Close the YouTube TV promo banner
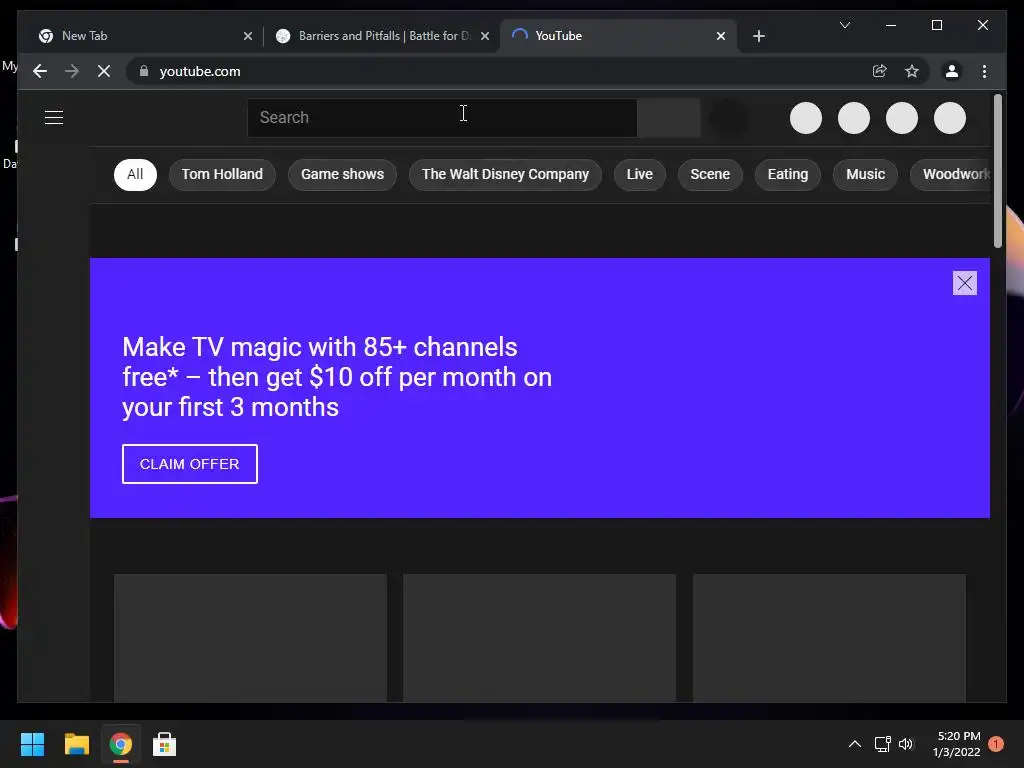The height and width of the screenshot is (768, 1024). tap(965, 283)
